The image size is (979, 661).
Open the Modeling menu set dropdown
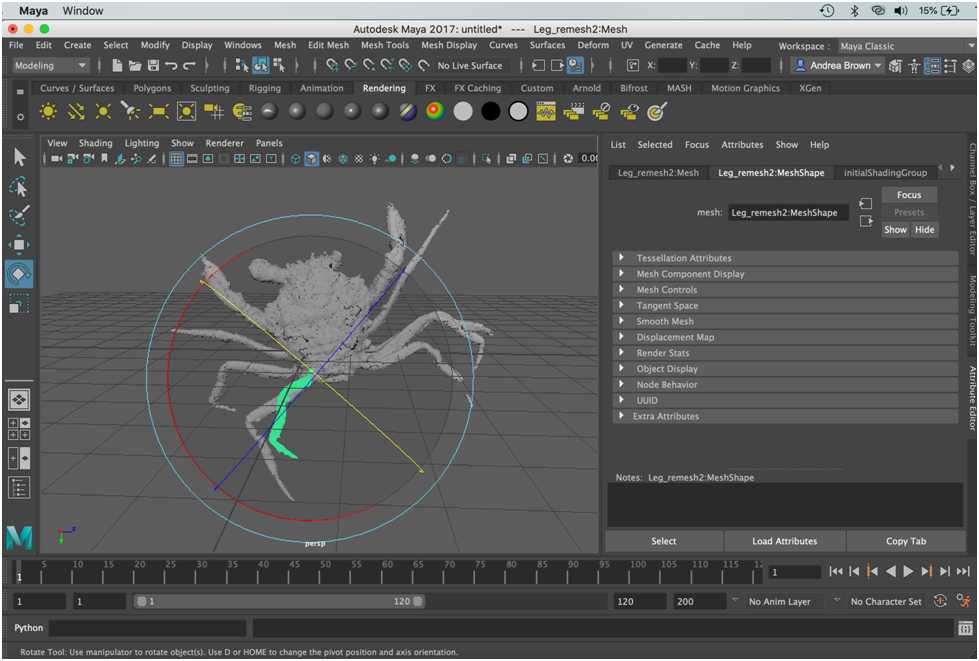[50, 66]
